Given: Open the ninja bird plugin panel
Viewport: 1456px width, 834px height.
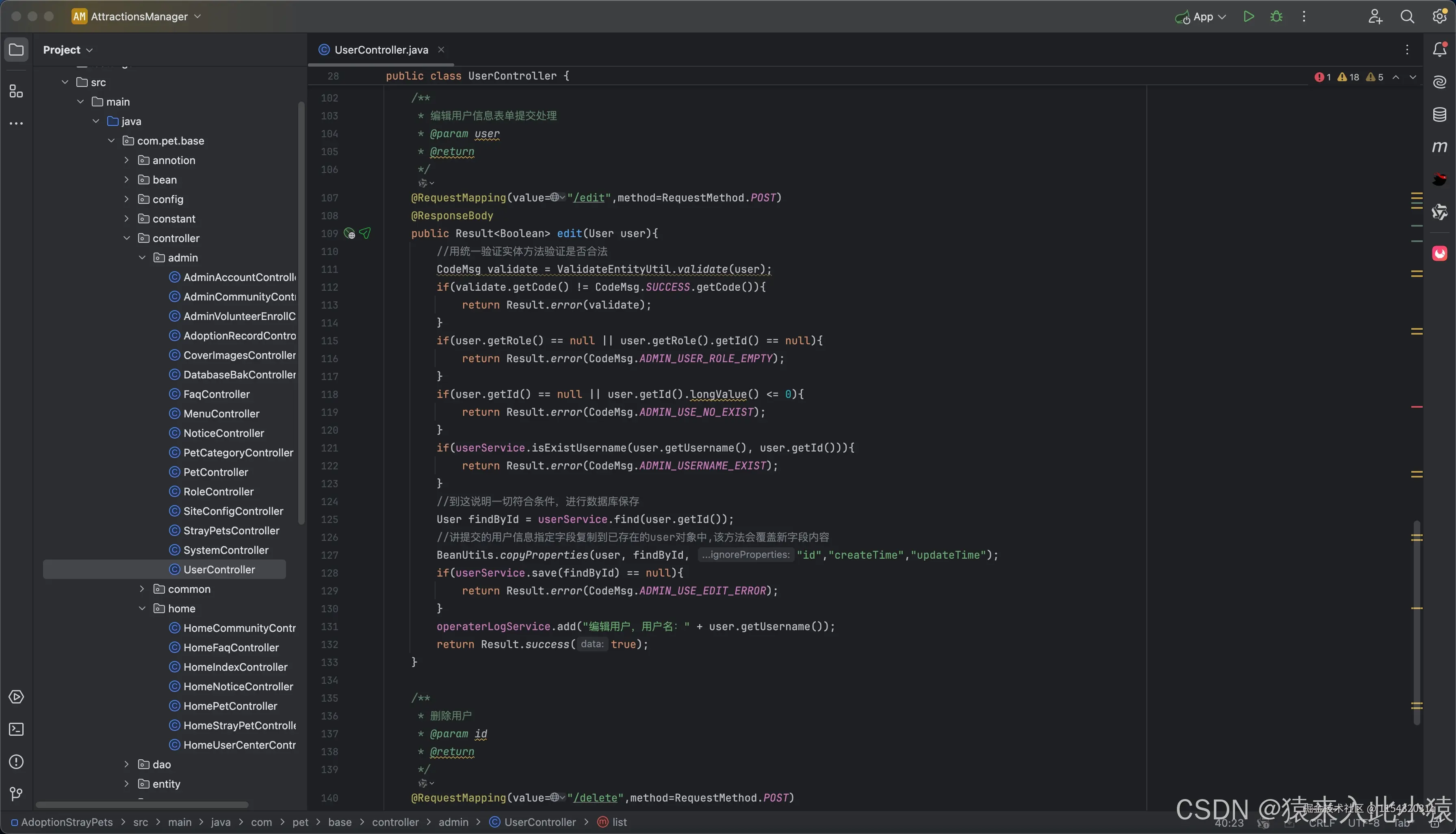Looking at the screenshot, I should point(1439,179).
